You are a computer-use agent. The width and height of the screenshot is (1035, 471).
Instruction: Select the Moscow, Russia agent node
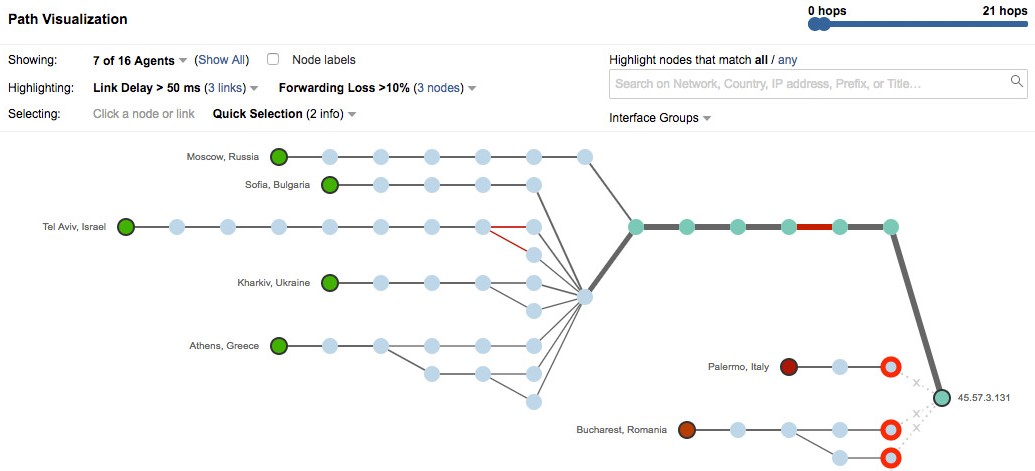279,157
